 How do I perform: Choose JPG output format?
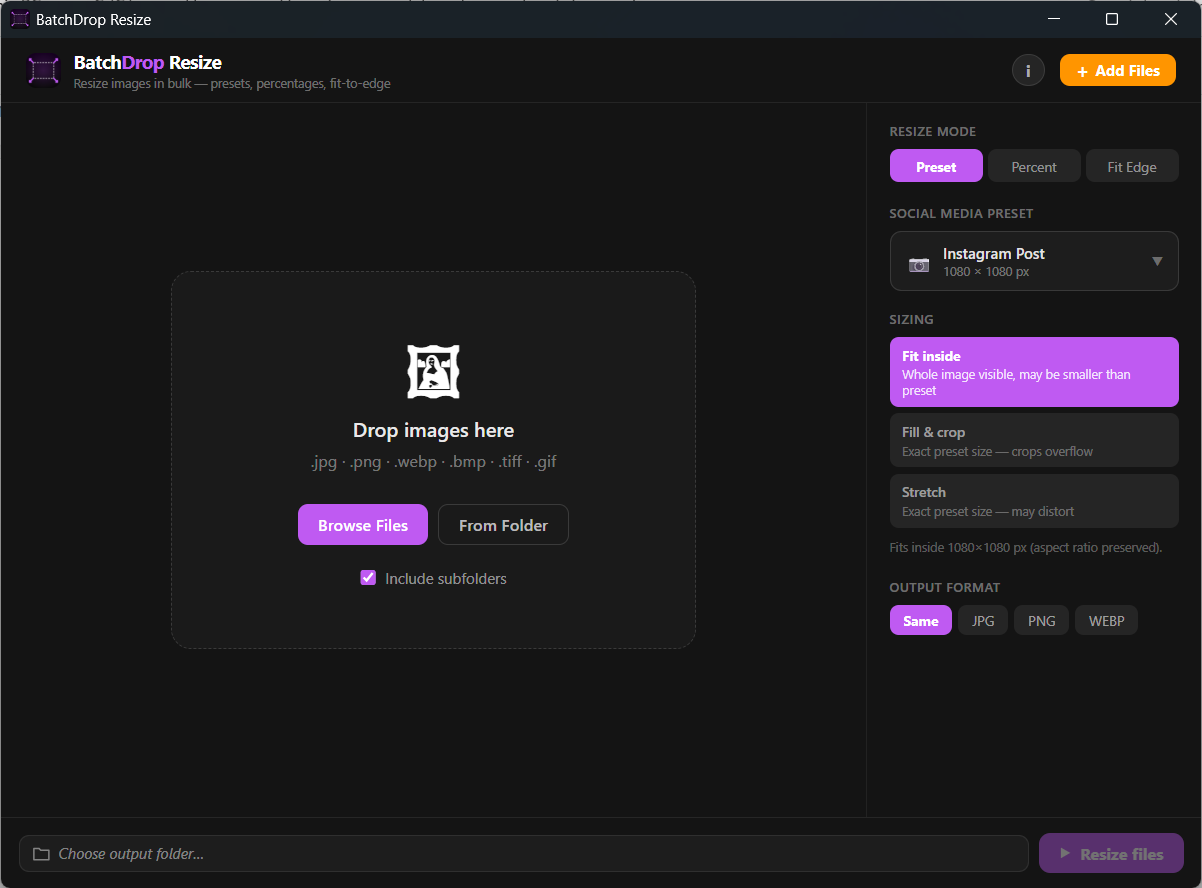point(983,620)
